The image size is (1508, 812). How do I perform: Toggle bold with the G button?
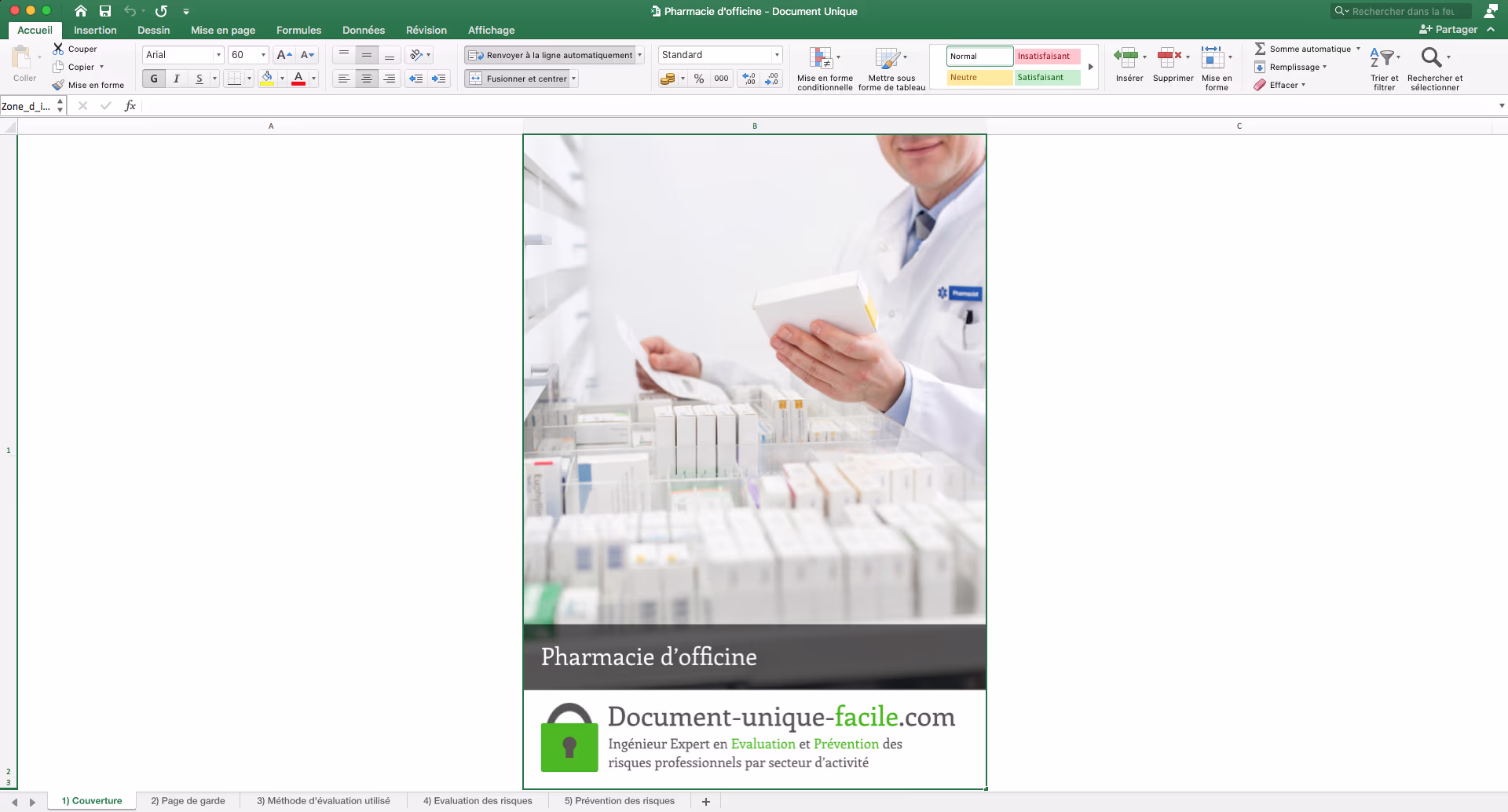coord(154,79)
